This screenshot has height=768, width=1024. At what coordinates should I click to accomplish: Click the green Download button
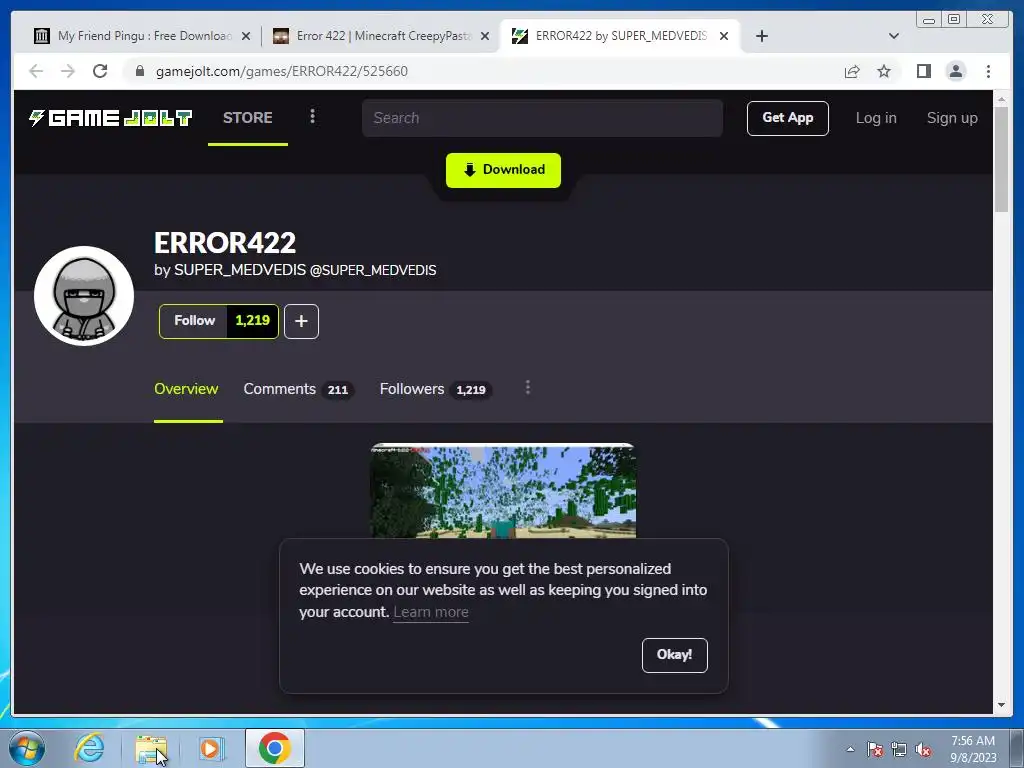(x=503, y=170)
